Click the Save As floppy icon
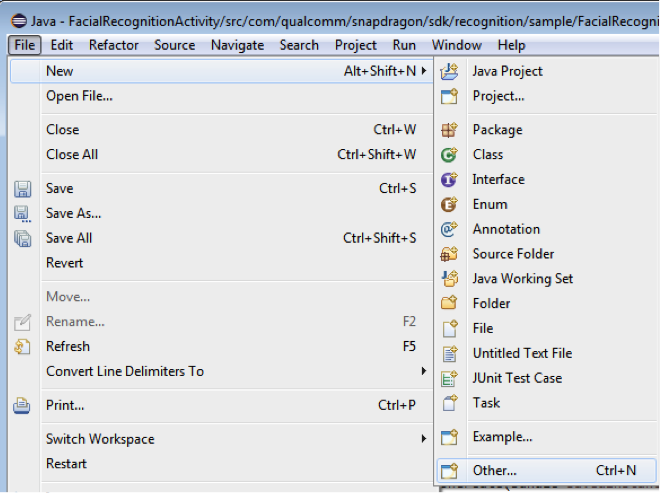The width and height of the screenshot is (660, 493). (x=23, y=214)
